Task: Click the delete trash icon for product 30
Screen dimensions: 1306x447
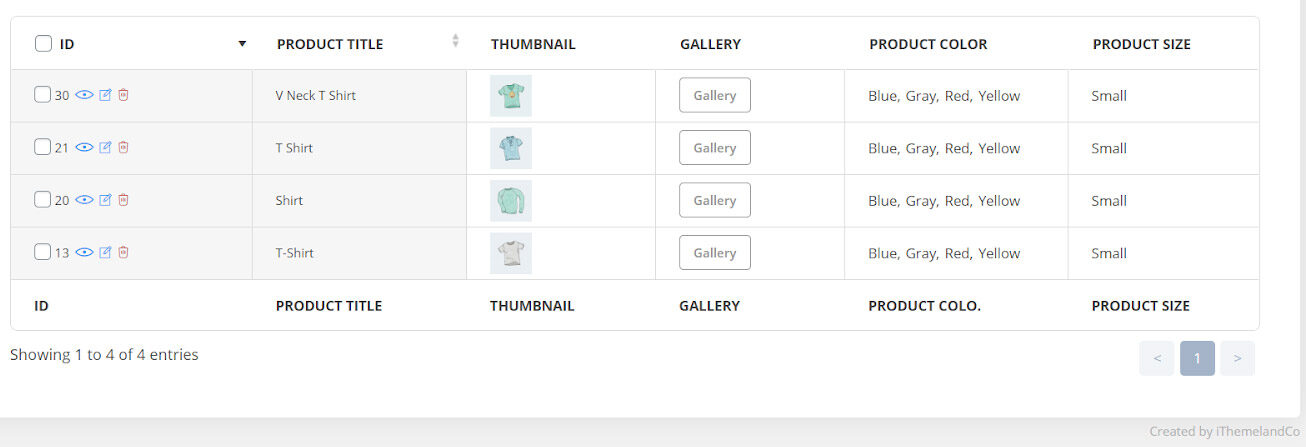Action: (x=123, y=95)
